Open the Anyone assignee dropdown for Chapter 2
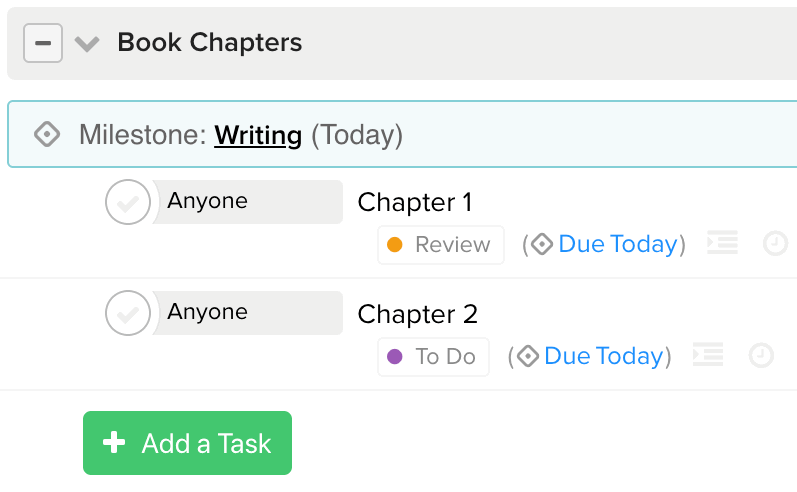797x492 pixels. pos(248,313)
